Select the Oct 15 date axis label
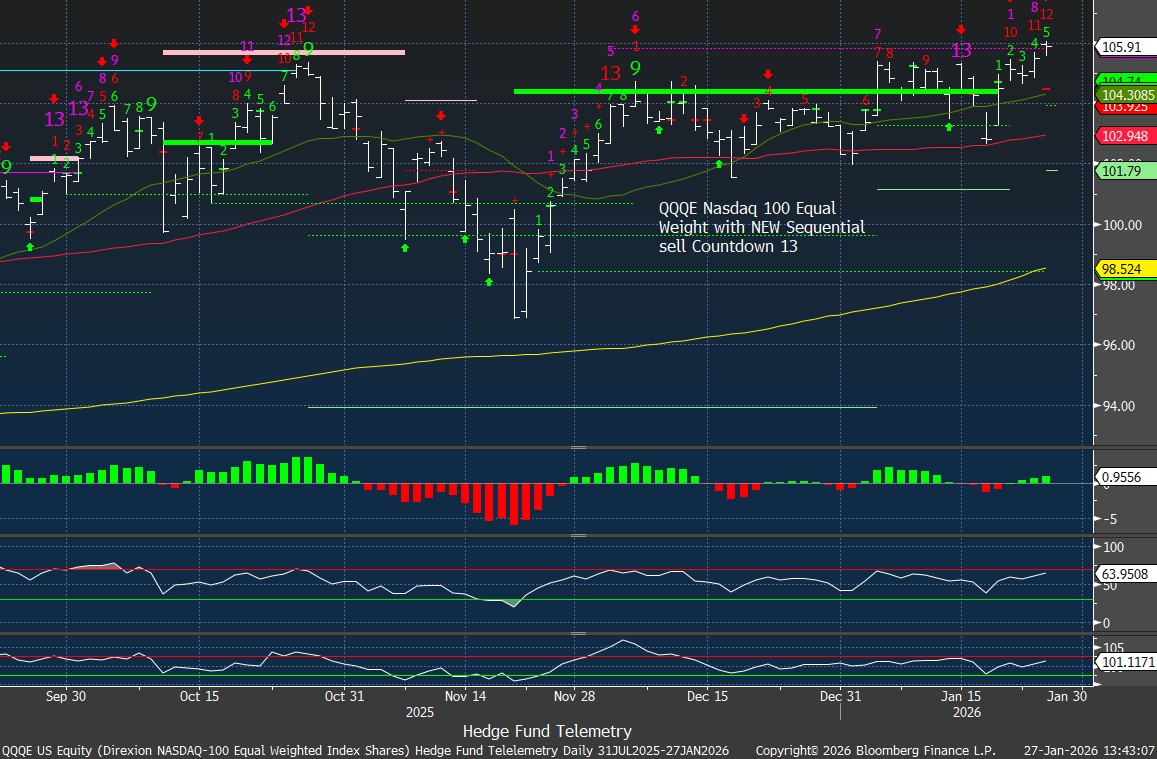1157x759 pixels. 199,696
